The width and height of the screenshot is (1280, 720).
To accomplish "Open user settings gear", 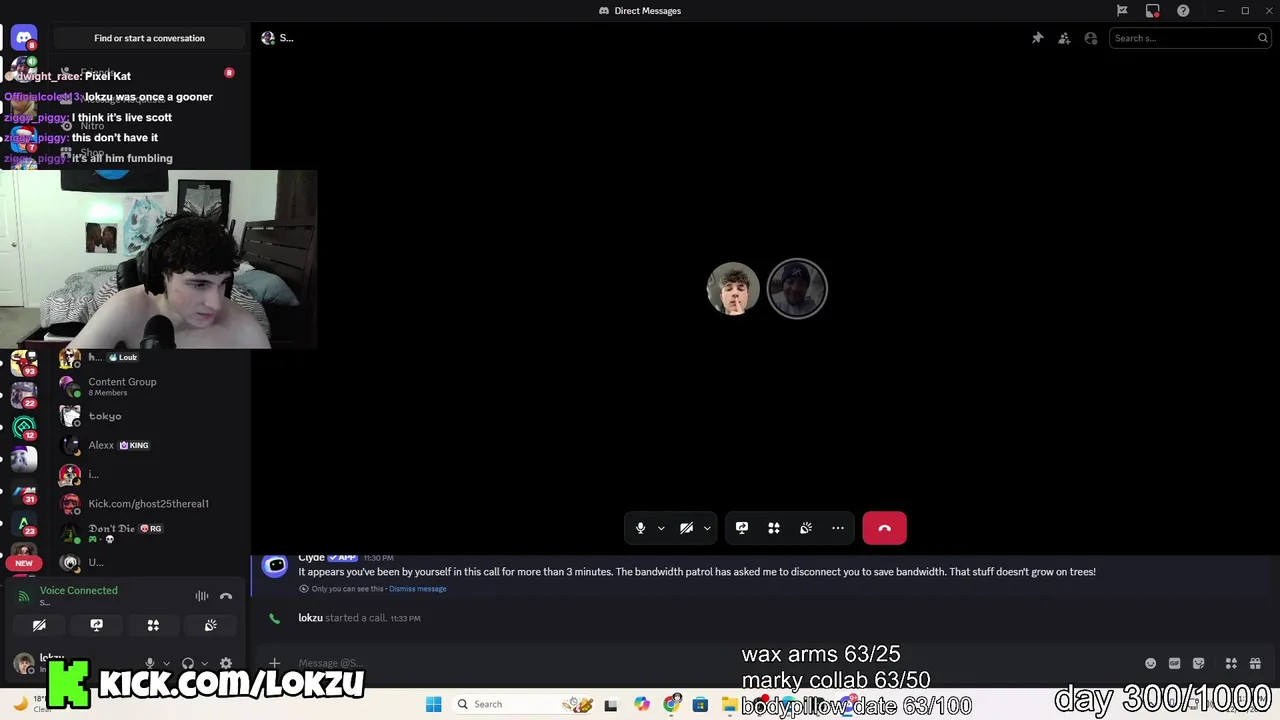I will click(x=226, y=663).
